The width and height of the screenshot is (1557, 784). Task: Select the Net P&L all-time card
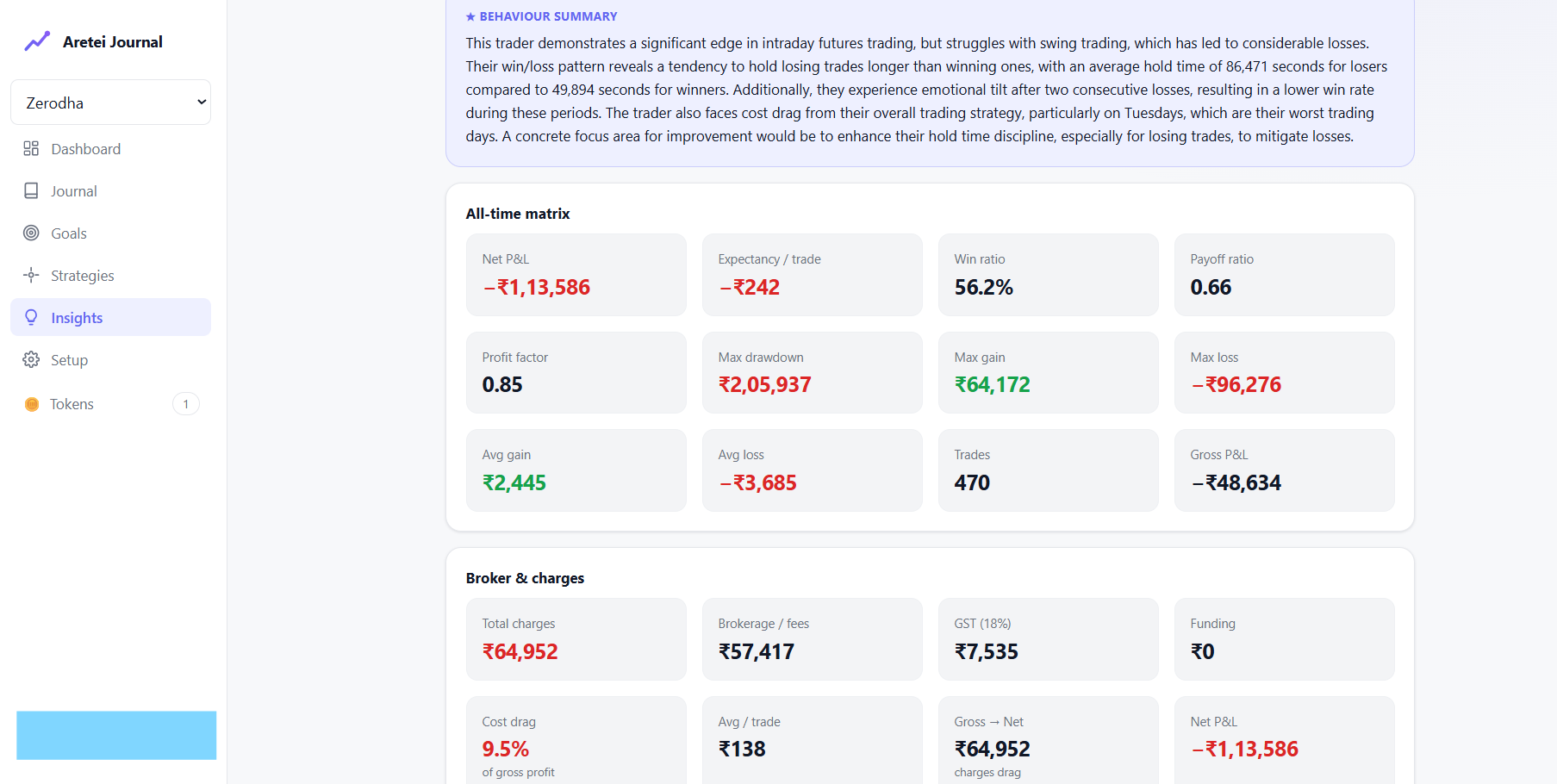pos(576,275)
